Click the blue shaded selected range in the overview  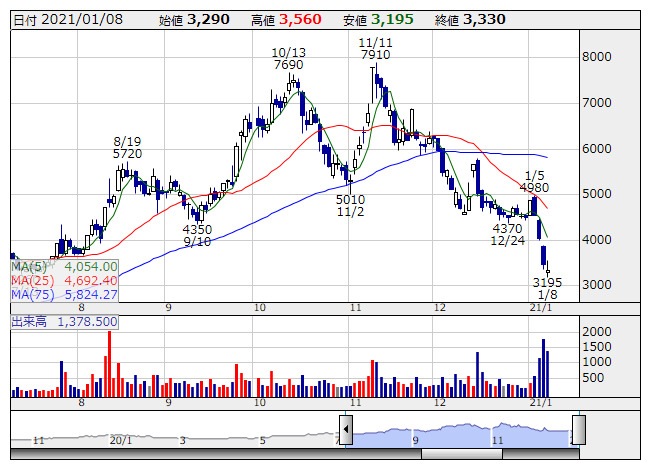coord(460,435)
